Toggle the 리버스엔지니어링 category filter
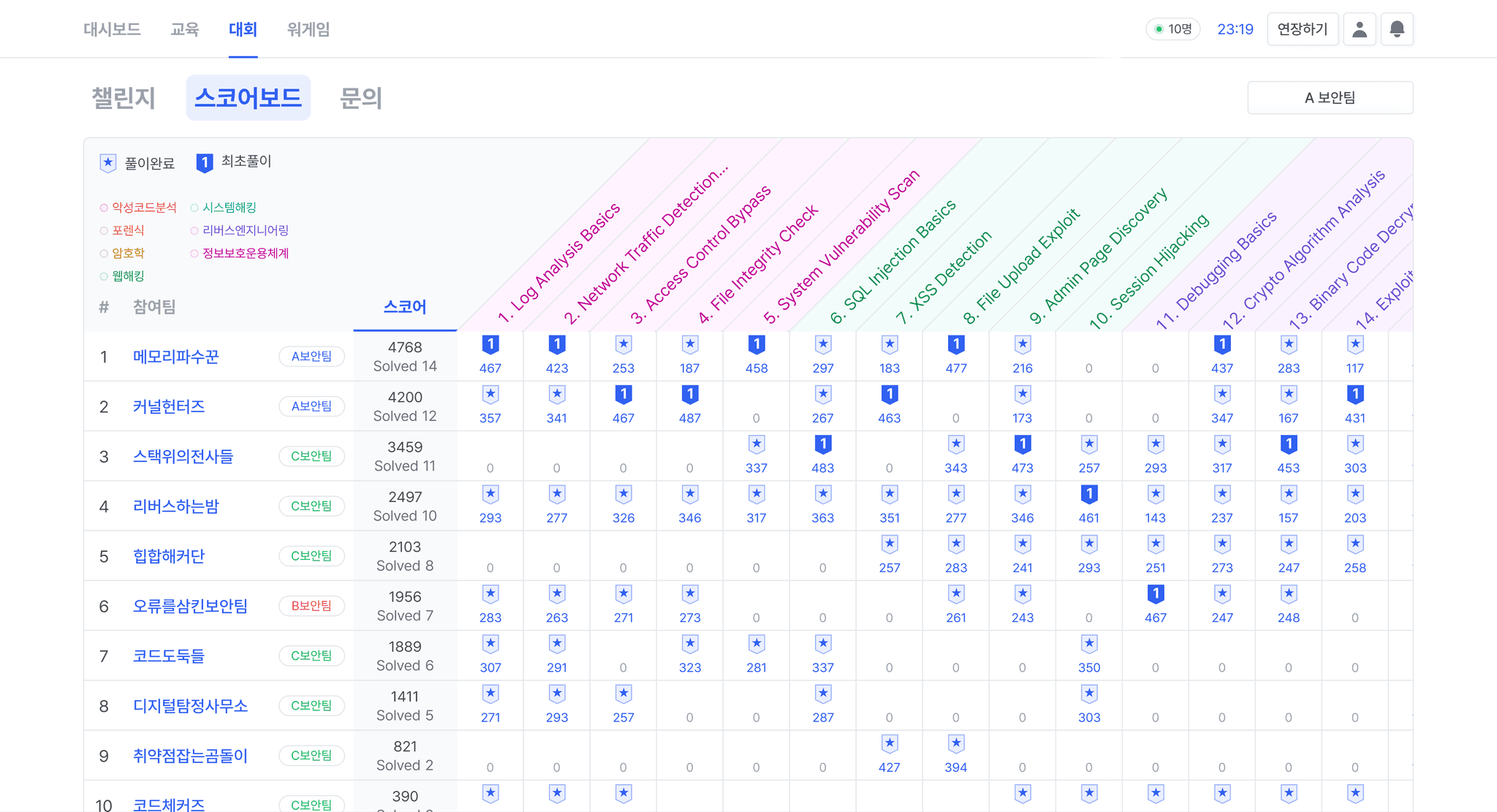1497x812 pixels. 239,230
